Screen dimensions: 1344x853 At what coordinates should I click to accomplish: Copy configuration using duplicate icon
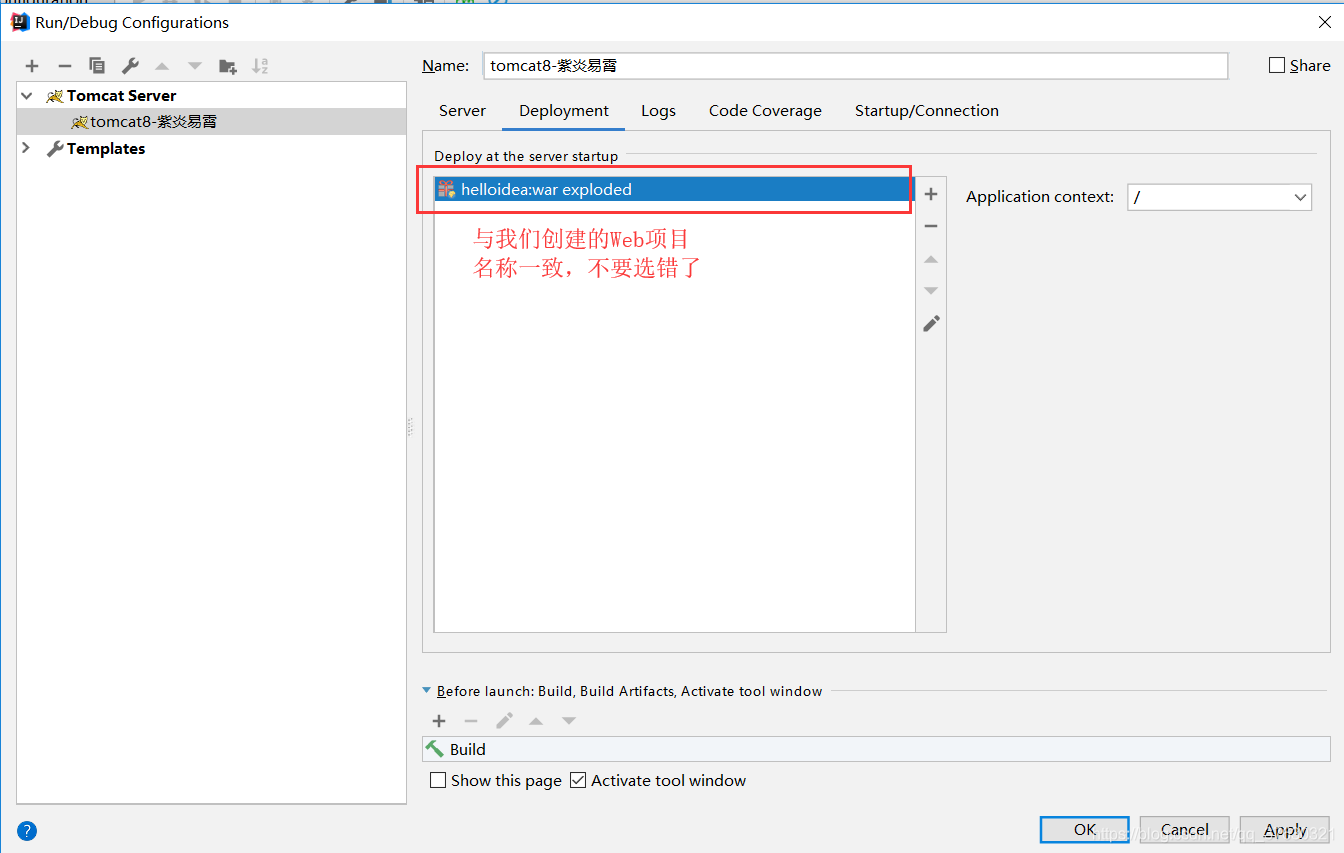(97, 66)
